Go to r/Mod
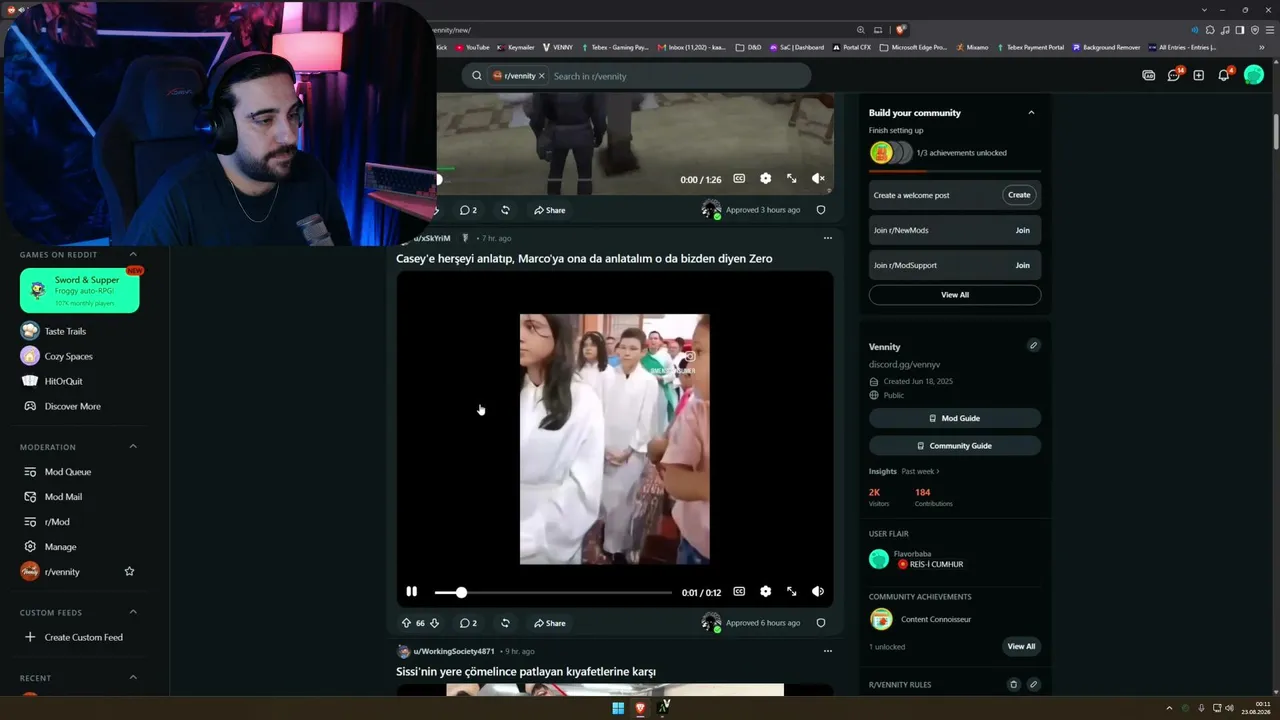 pos(57,522)
